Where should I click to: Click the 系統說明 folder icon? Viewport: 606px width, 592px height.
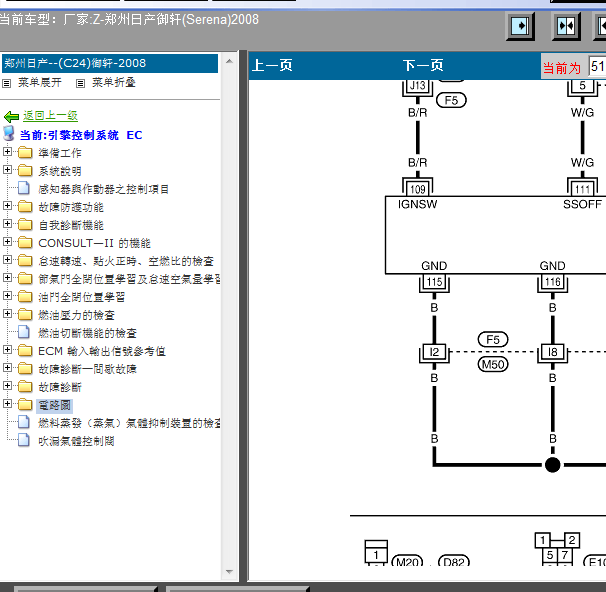coord(25,170)
